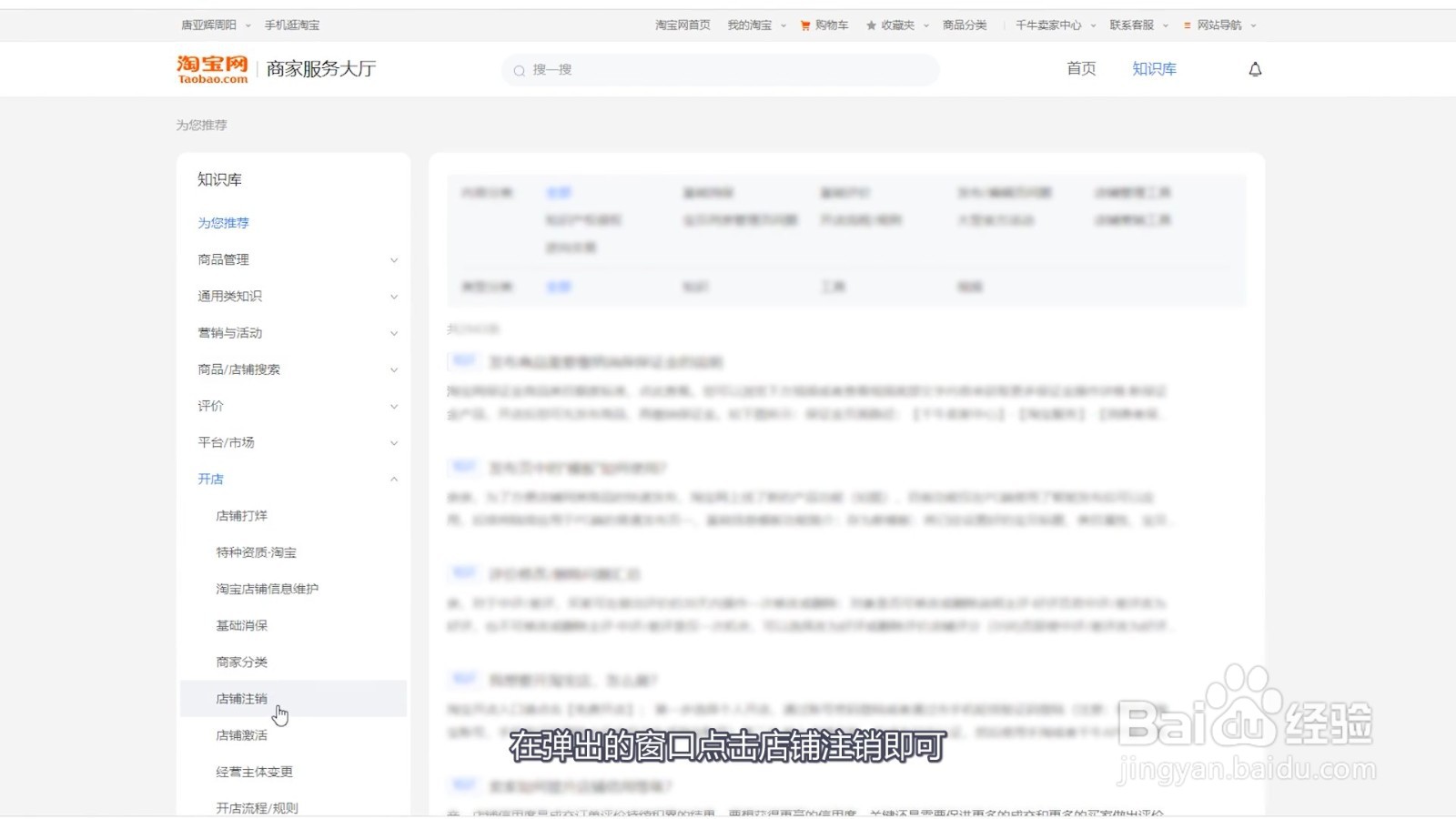Select 为您推荐 in the sidebar

[x=223, y=223]
